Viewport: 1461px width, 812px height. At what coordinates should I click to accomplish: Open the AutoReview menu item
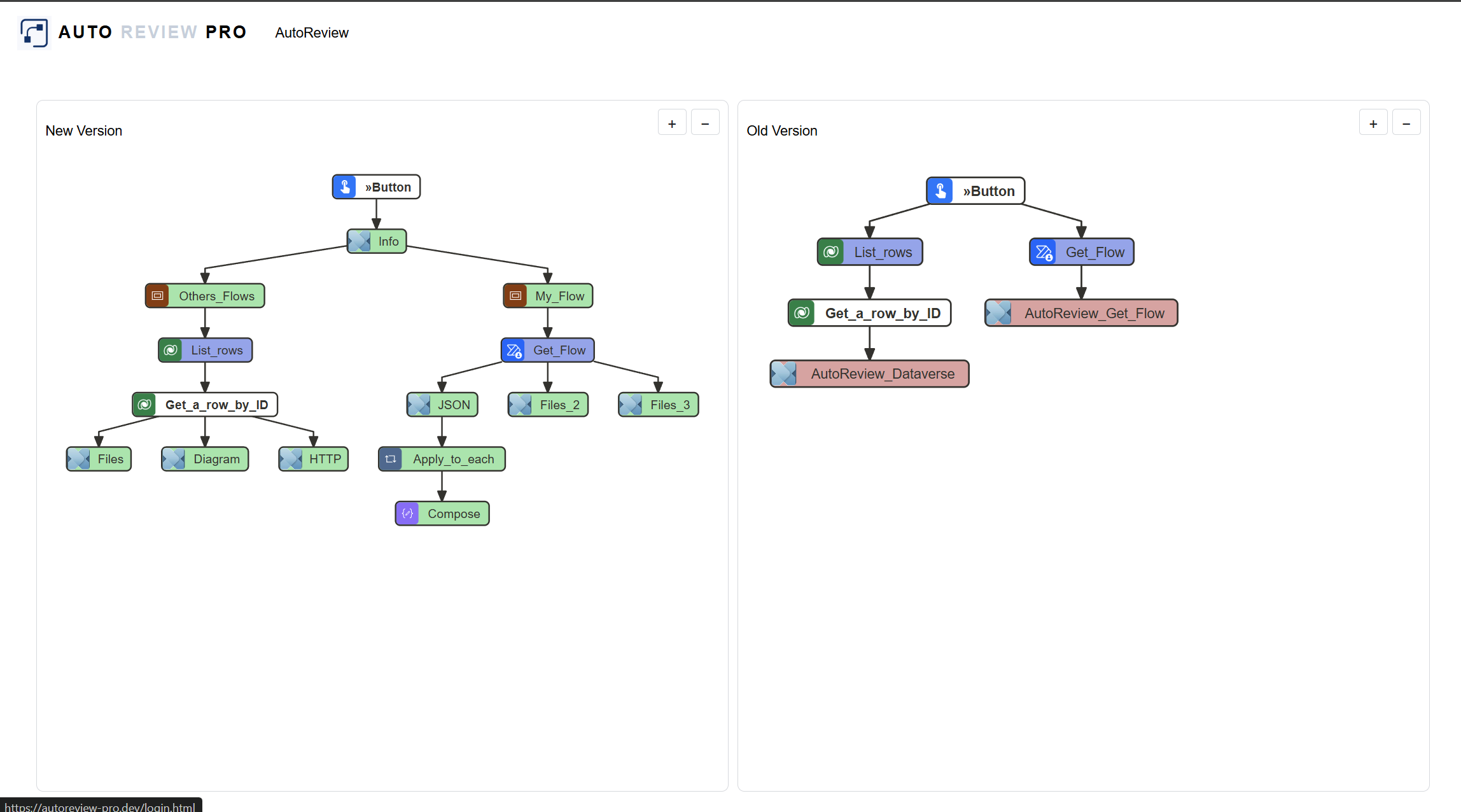pos(311,32)
